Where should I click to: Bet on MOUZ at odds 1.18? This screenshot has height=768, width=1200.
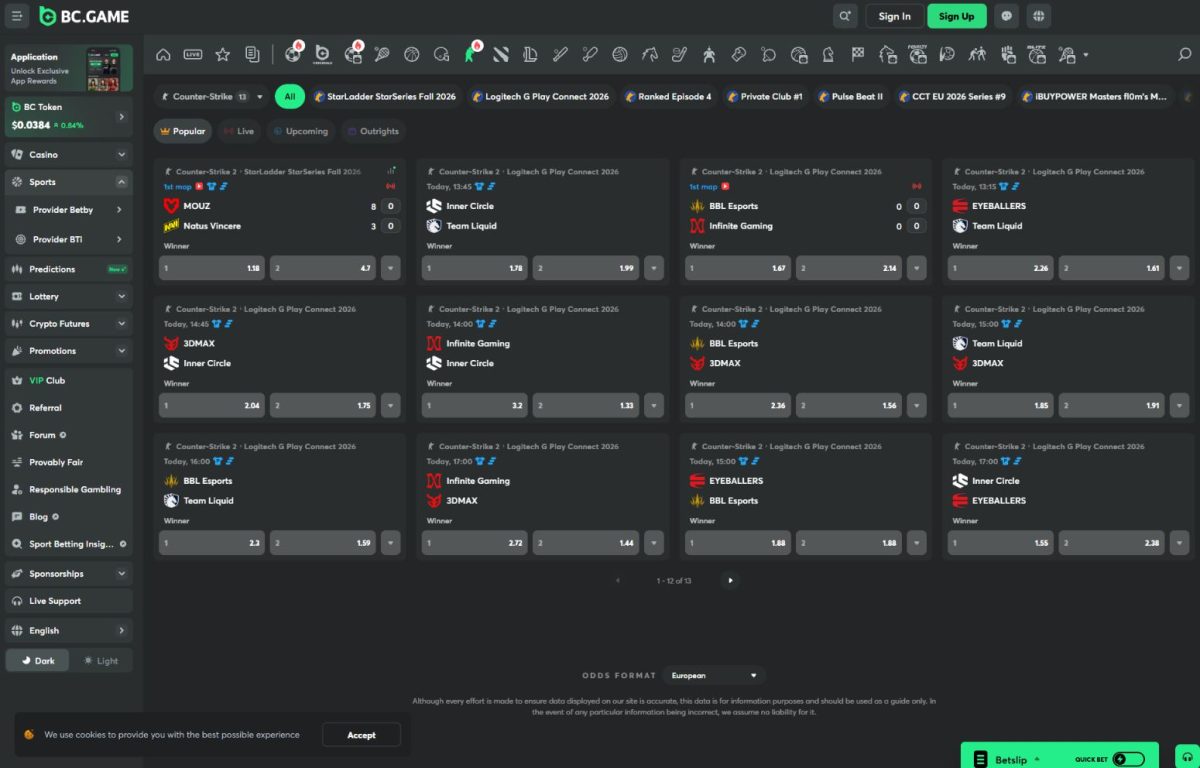coord(211,268)
